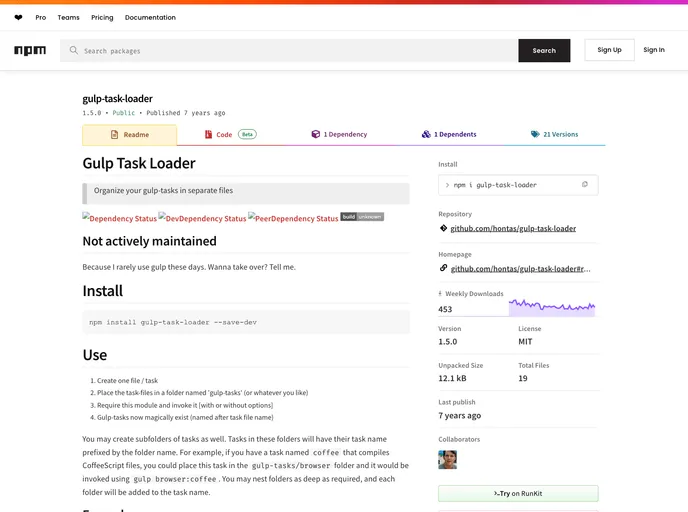
Task: Click the inline code 'gulp browser:coffee'
Action: (175, 479)
